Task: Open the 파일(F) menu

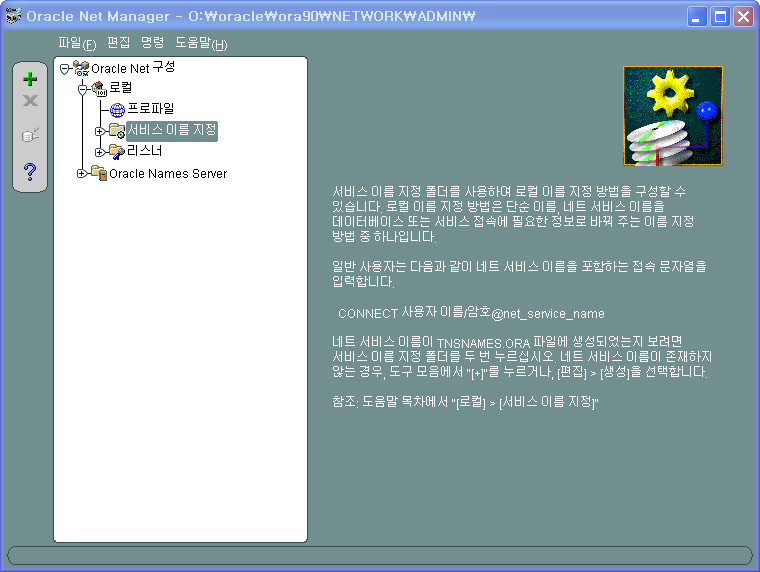Action: (x=77, y=43)
